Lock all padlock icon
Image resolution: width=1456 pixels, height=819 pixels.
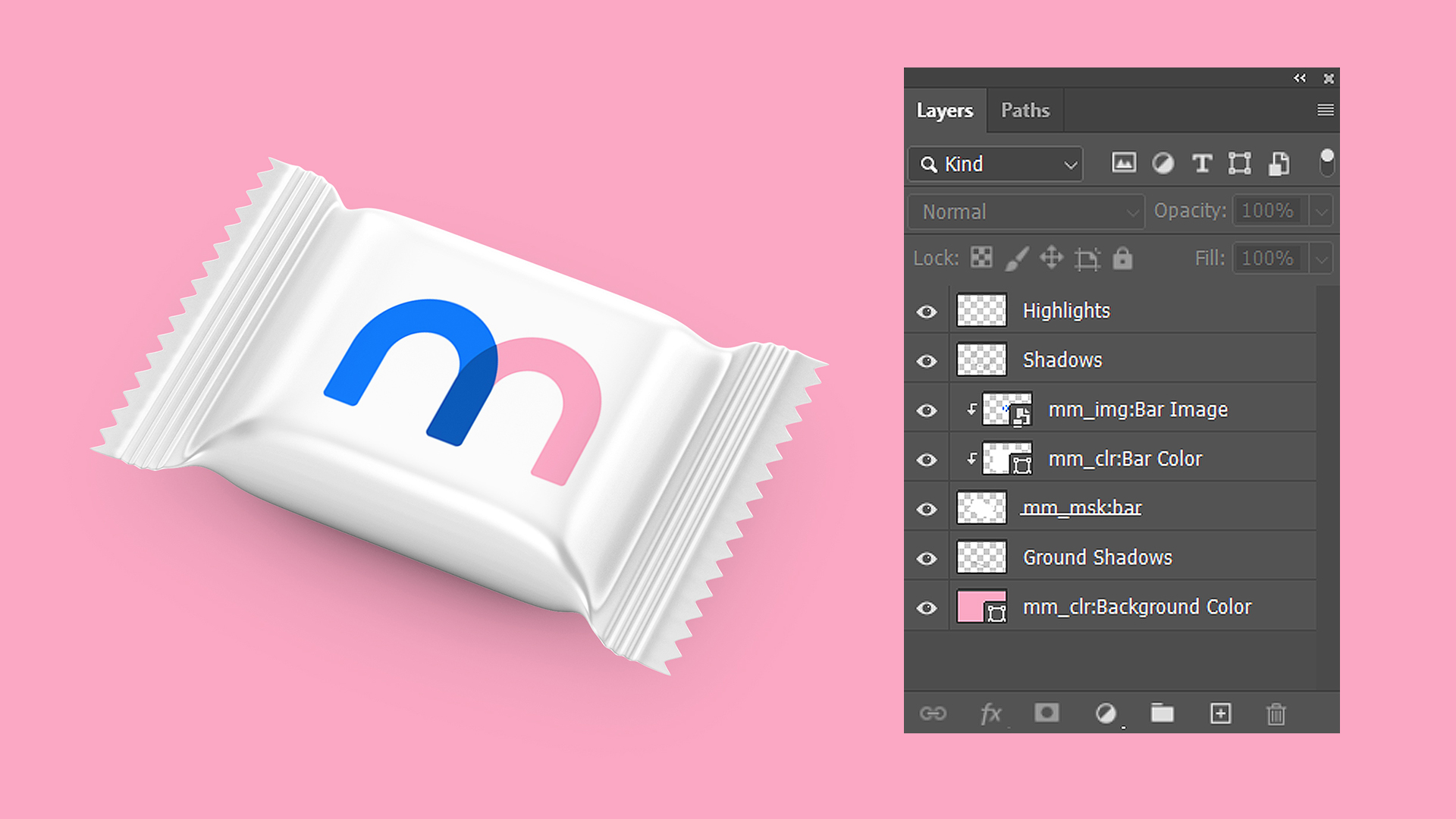click(1122, 258)
